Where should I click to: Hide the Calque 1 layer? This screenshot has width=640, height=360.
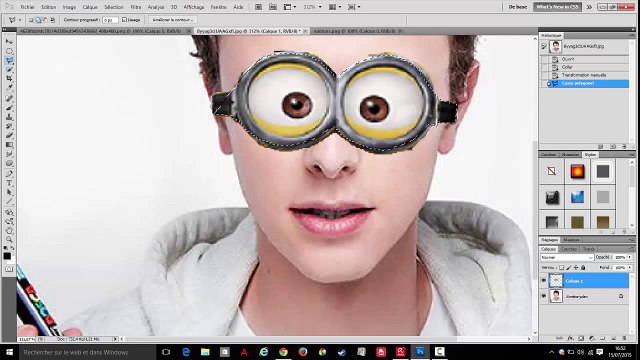[544, 281]
